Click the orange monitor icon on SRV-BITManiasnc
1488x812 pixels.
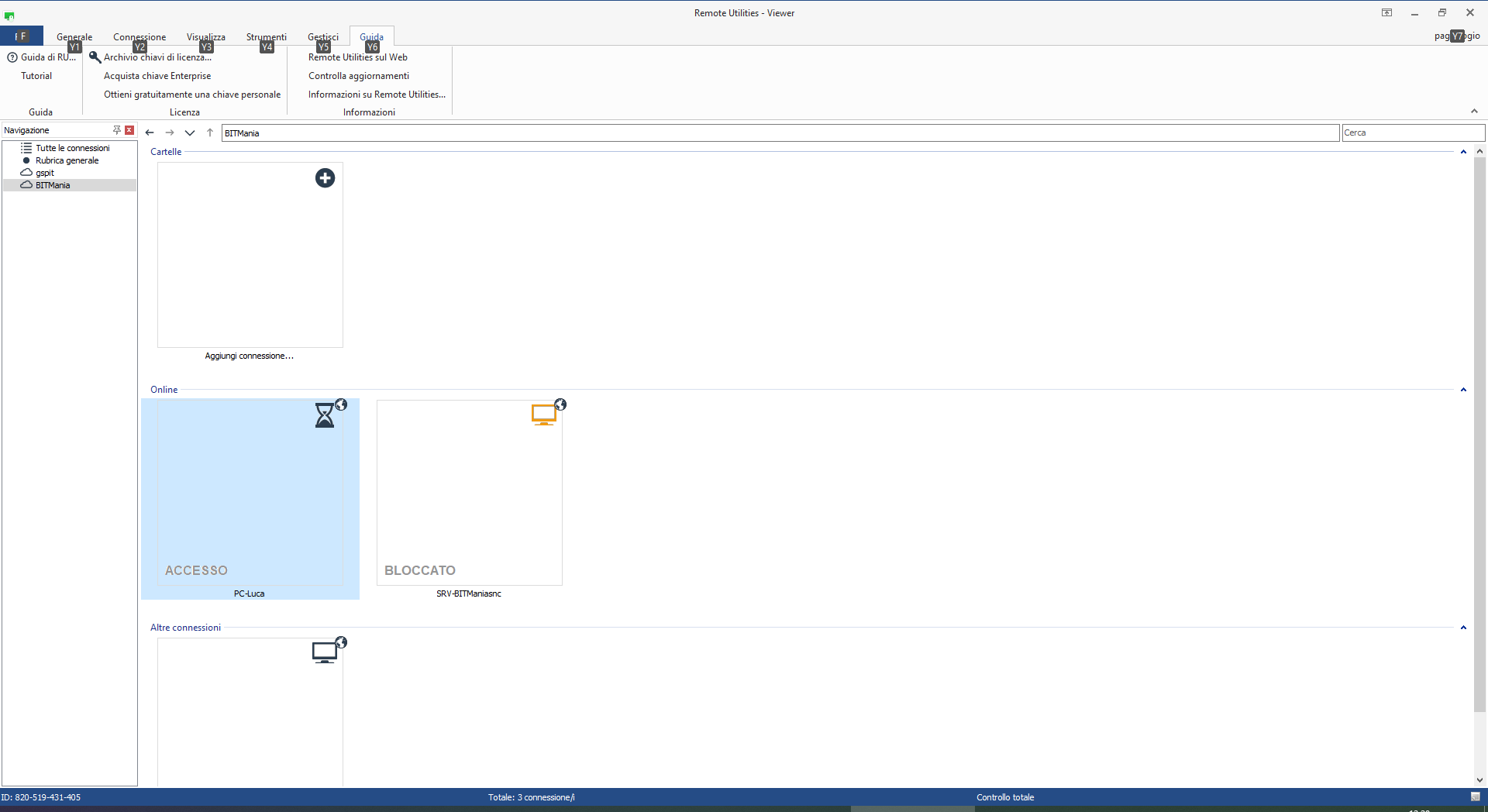(x=544, y=415)
